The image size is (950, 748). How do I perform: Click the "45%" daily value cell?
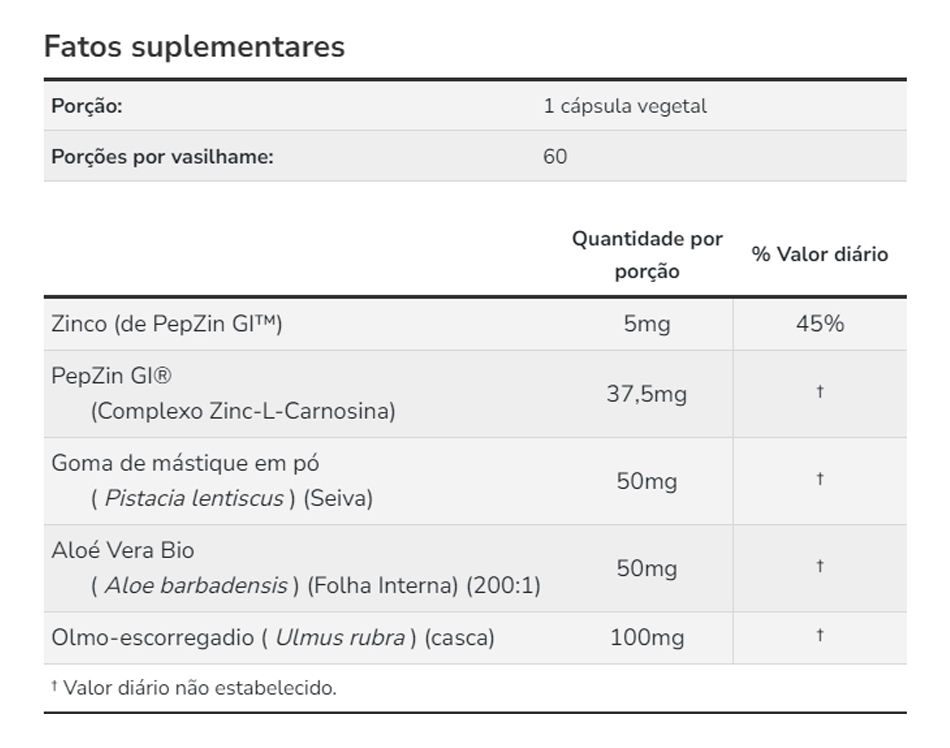coord(820,324)
